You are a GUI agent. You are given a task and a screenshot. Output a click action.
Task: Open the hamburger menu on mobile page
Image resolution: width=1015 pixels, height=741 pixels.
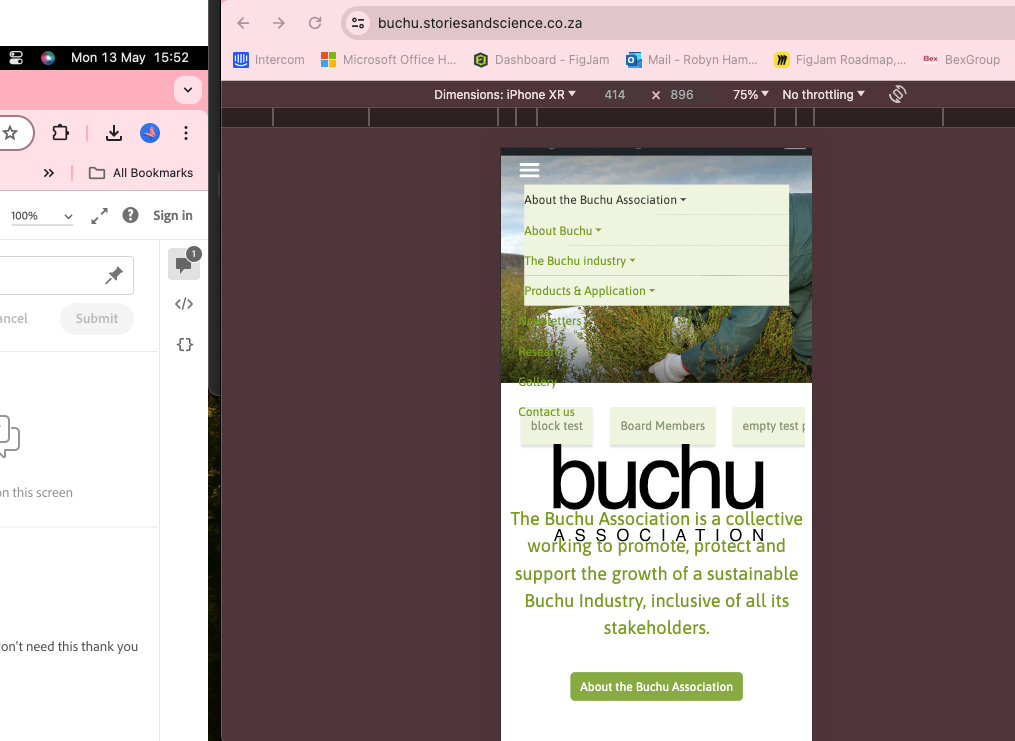[529, 170]
